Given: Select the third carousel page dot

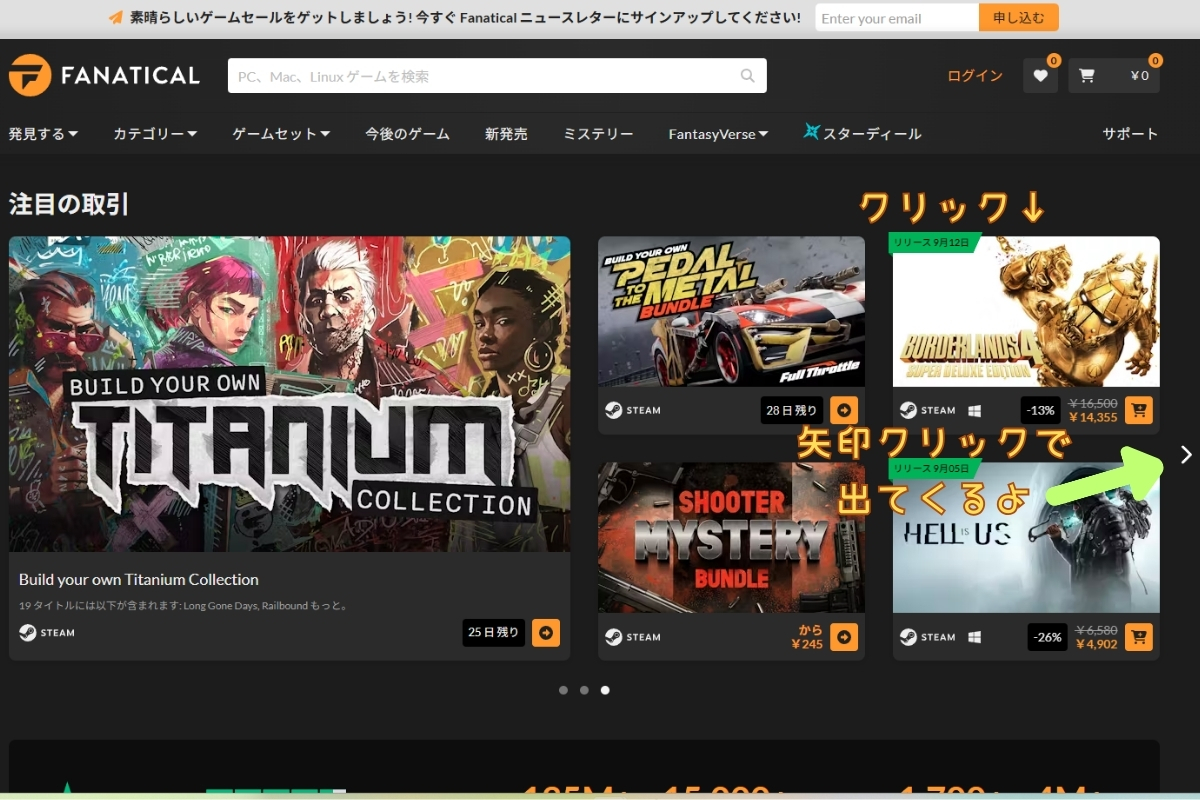Looking at the screenshot, I should pyautogui.click(x=605, y=690).
